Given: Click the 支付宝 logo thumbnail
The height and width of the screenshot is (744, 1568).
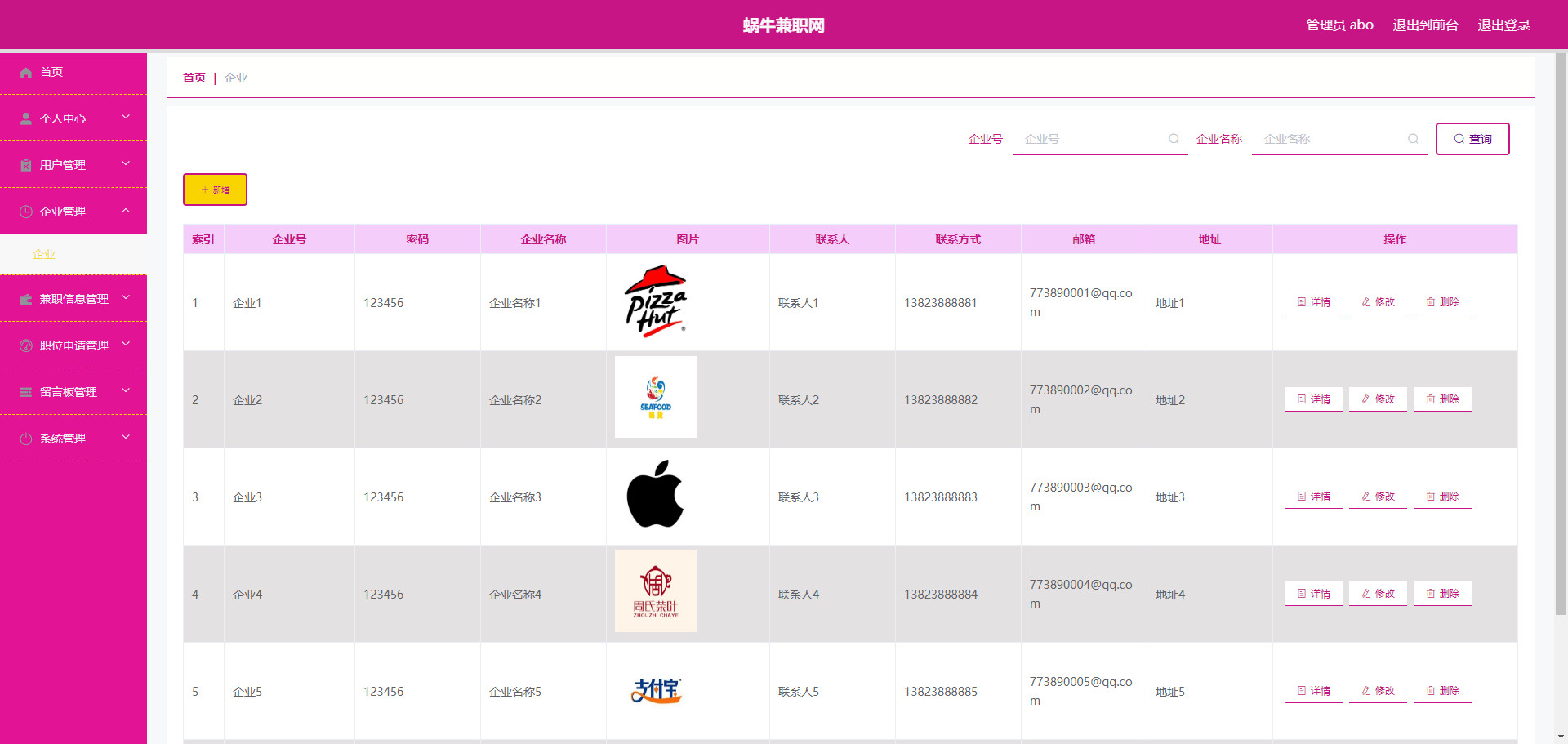Looking at the screenshot, I should [x=657, y=690].
